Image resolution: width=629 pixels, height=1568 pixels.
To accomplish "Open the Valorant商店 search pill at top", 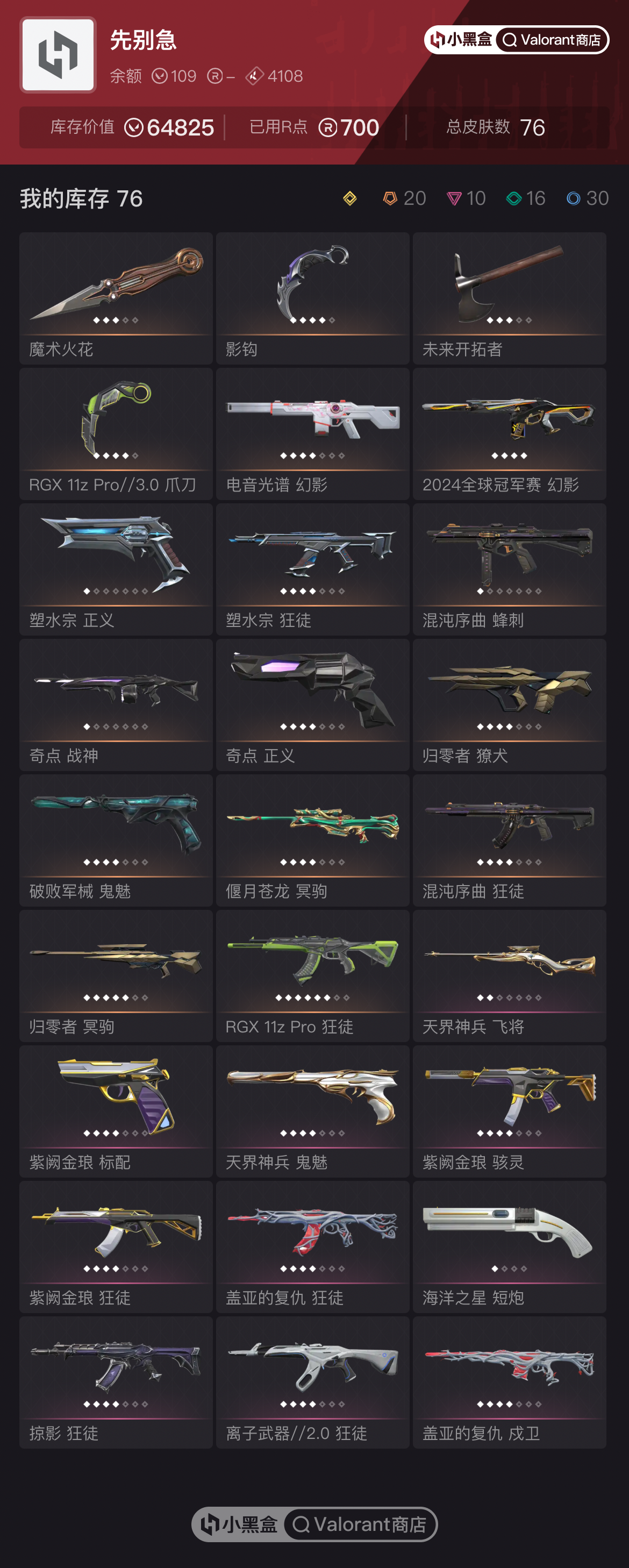I will tap(552, 40).
